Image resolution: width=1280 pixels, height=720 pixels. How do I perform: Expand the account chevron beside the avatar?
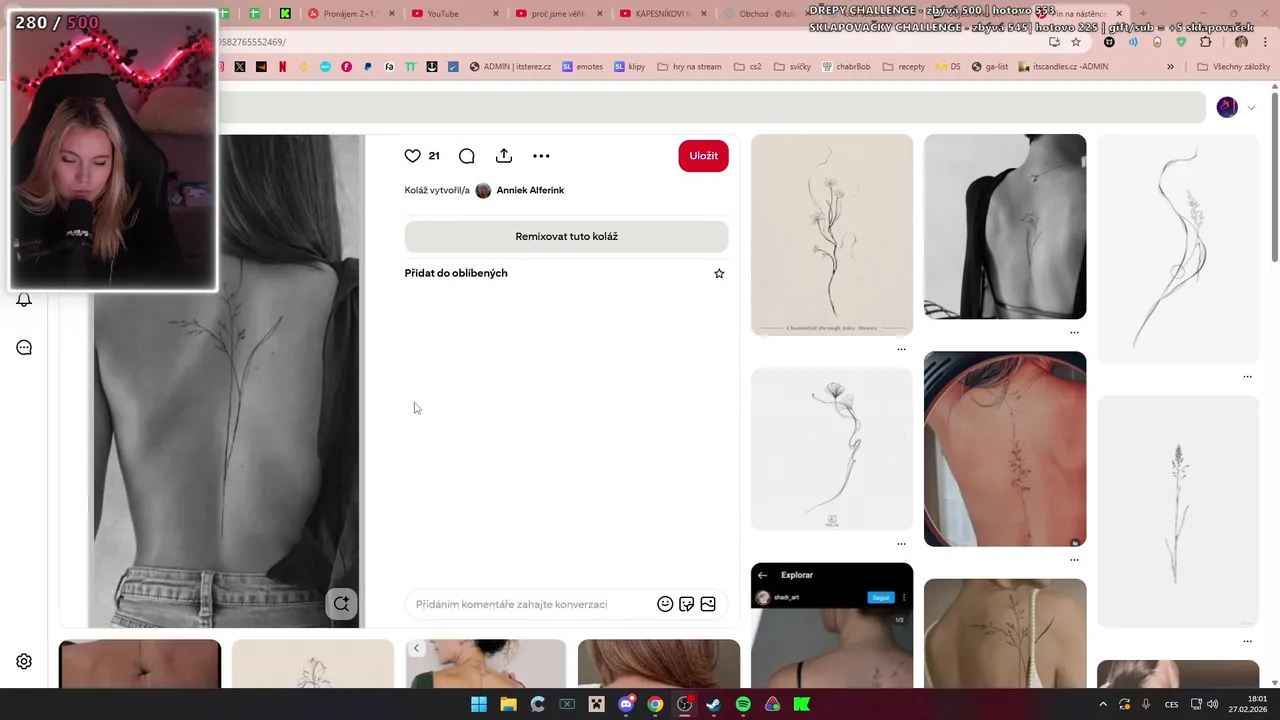1251,108
